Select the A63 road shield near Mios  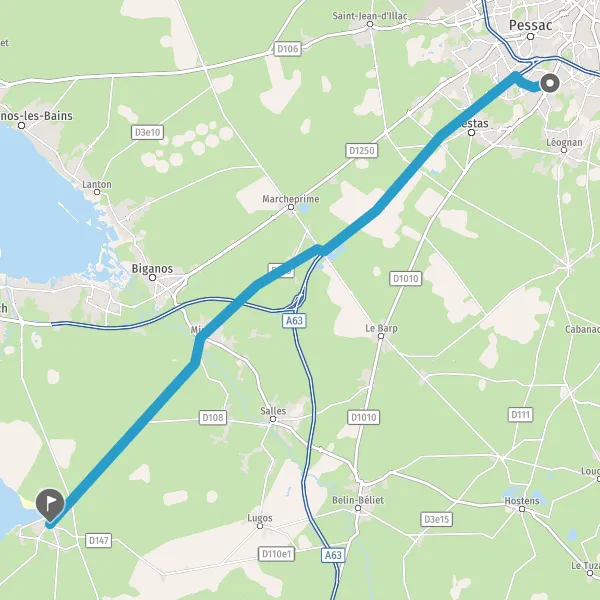294,320
